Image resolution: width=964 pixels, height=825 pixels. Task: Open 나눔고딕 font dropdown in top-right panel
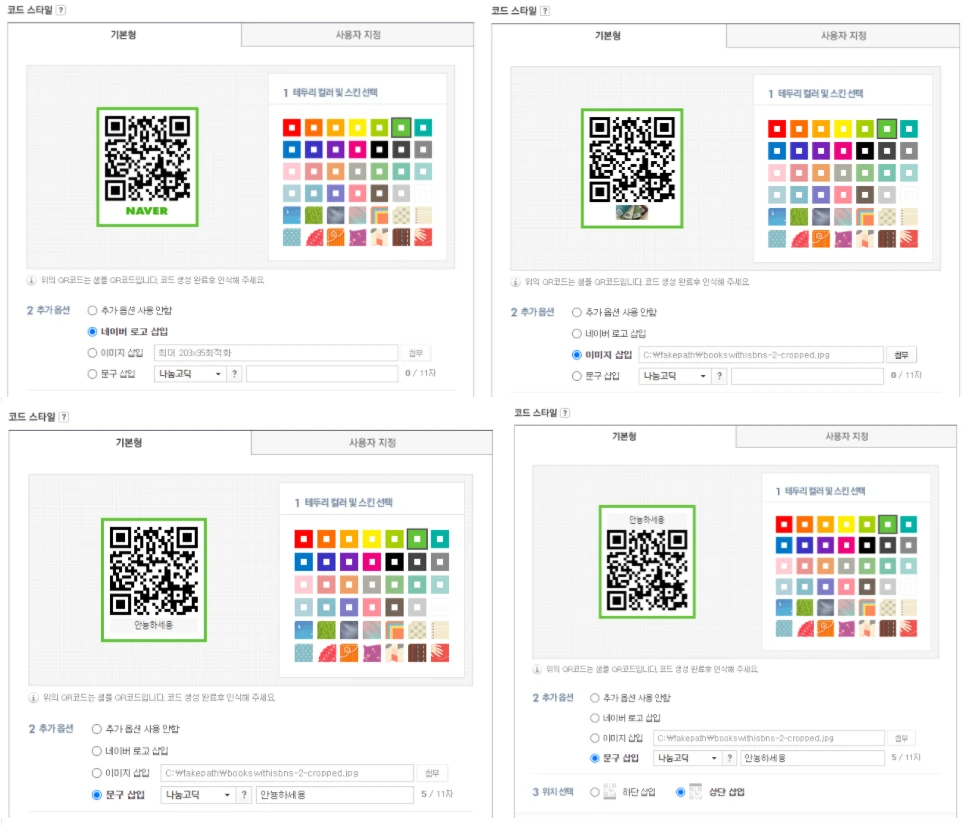coord(675,376)
